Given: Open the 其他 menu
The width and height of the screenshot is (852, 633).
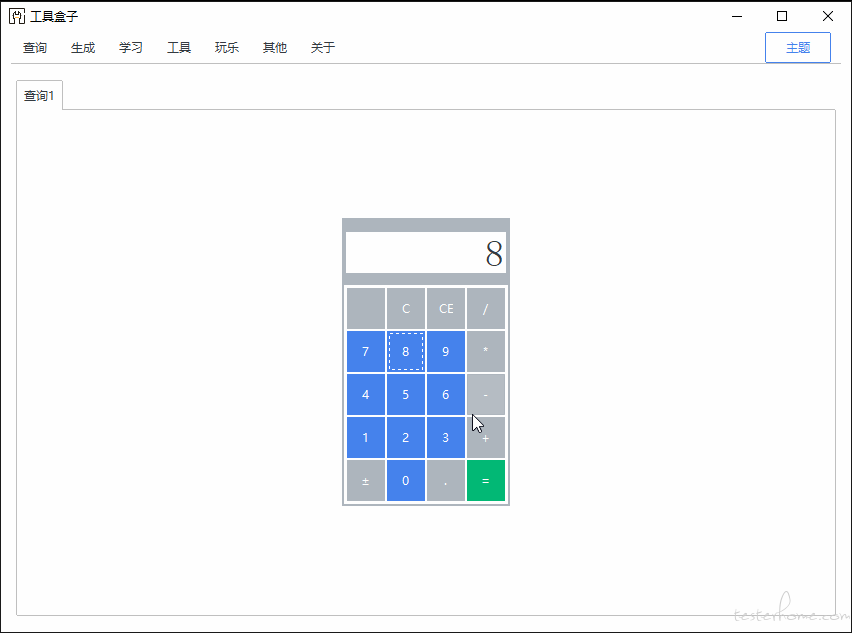Looking at the screenshot, I should tap(275, 48).
